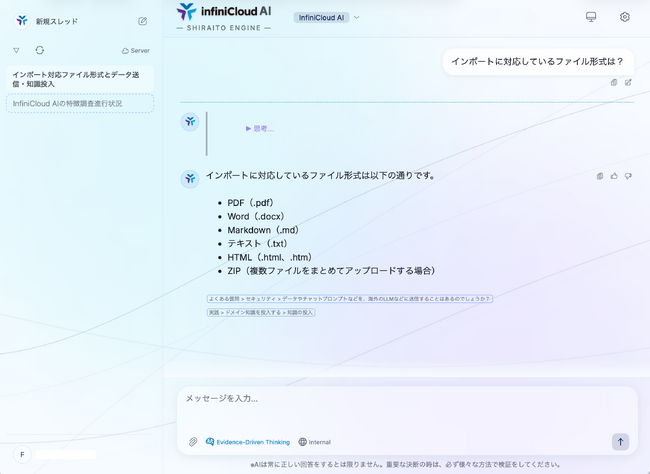The width and height of the screenshot is (650, 474).
Task: Select the Markdown(.md) list item
Action: pos(263,230)
